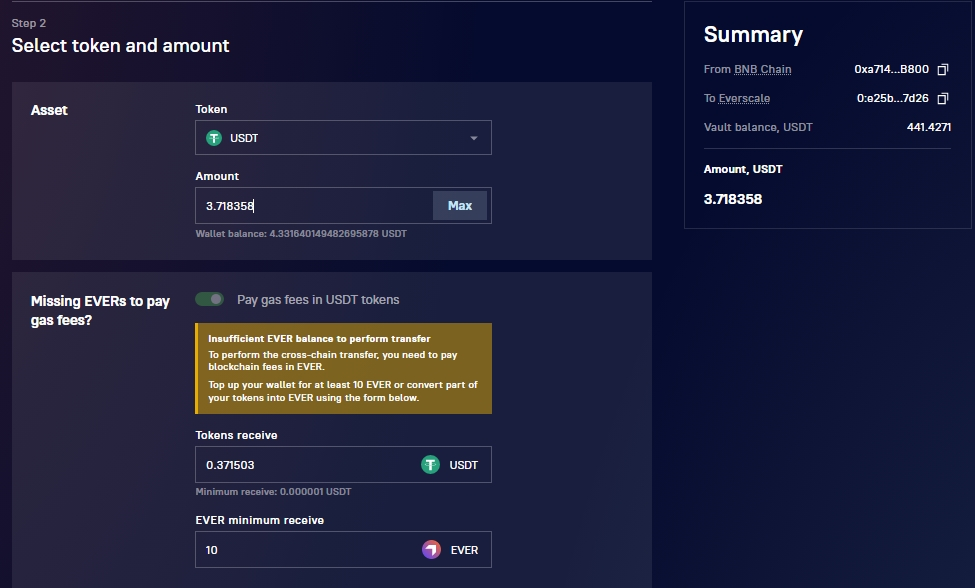Open the BNB Chain link in Summary
Image resolution: width=975 pixels, height=588 pixels.
(x=762, y=69)
